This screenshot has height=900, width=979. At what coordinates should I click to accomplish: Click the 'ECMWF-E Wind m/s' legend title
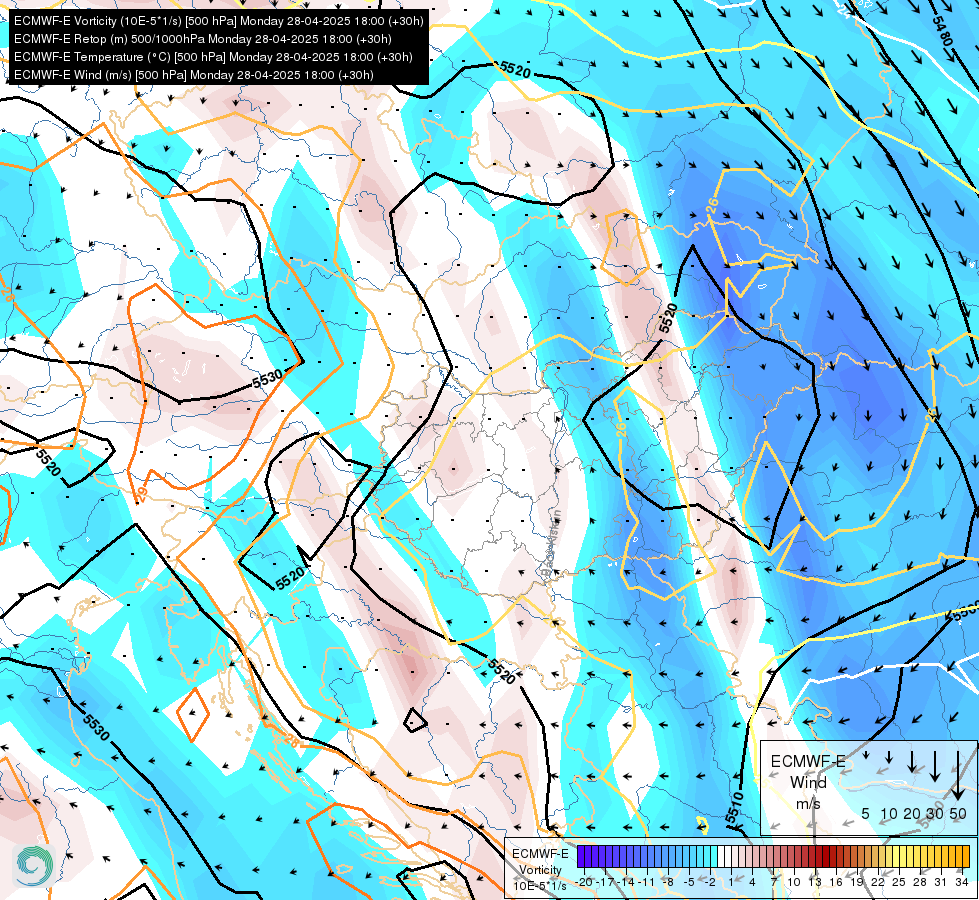coord(808,783)
